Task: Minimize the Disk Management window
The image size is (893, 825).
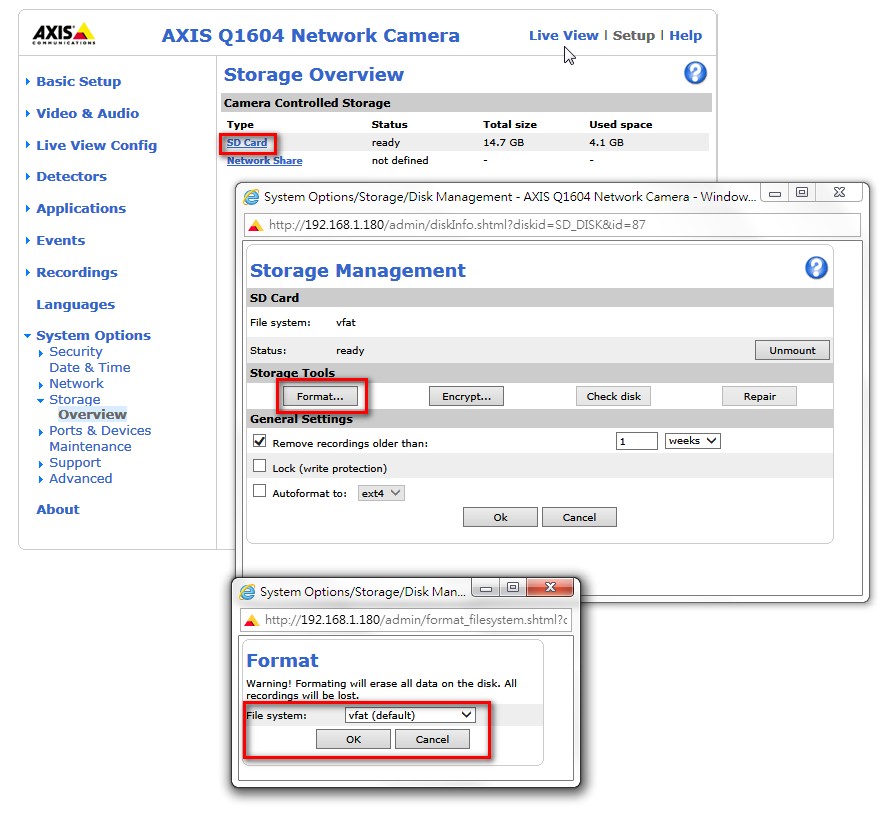Action: tap(775, 193)
